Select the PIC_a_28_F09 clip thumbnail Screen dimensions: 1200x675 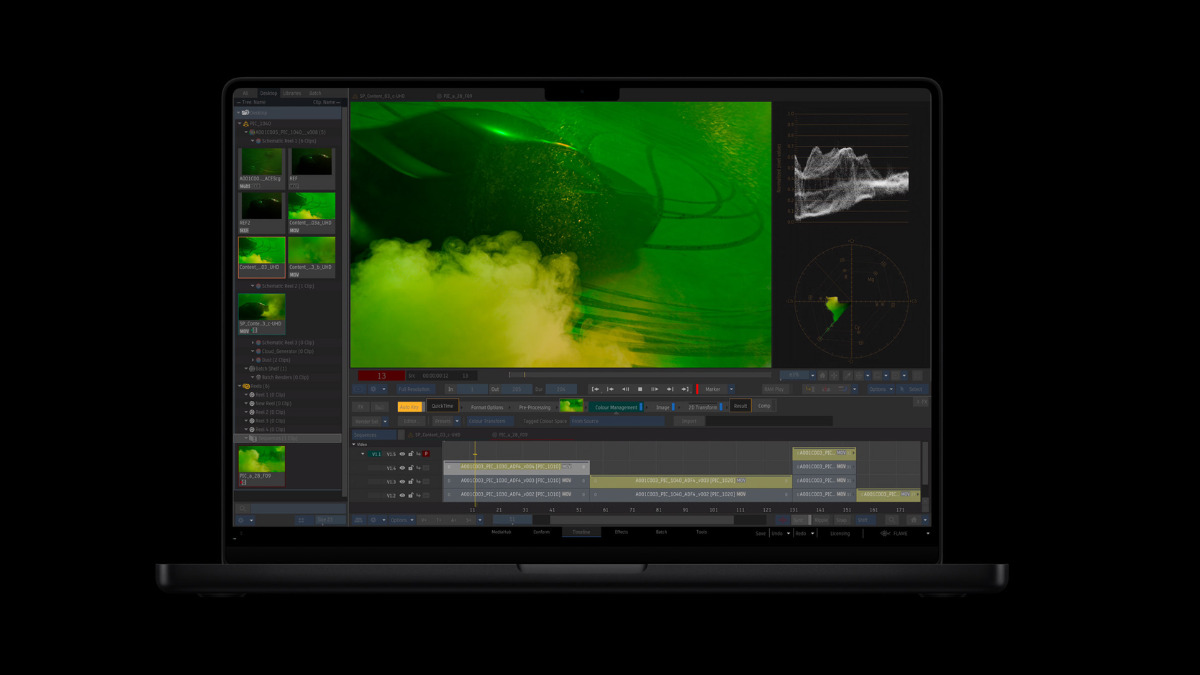[261, 463]
